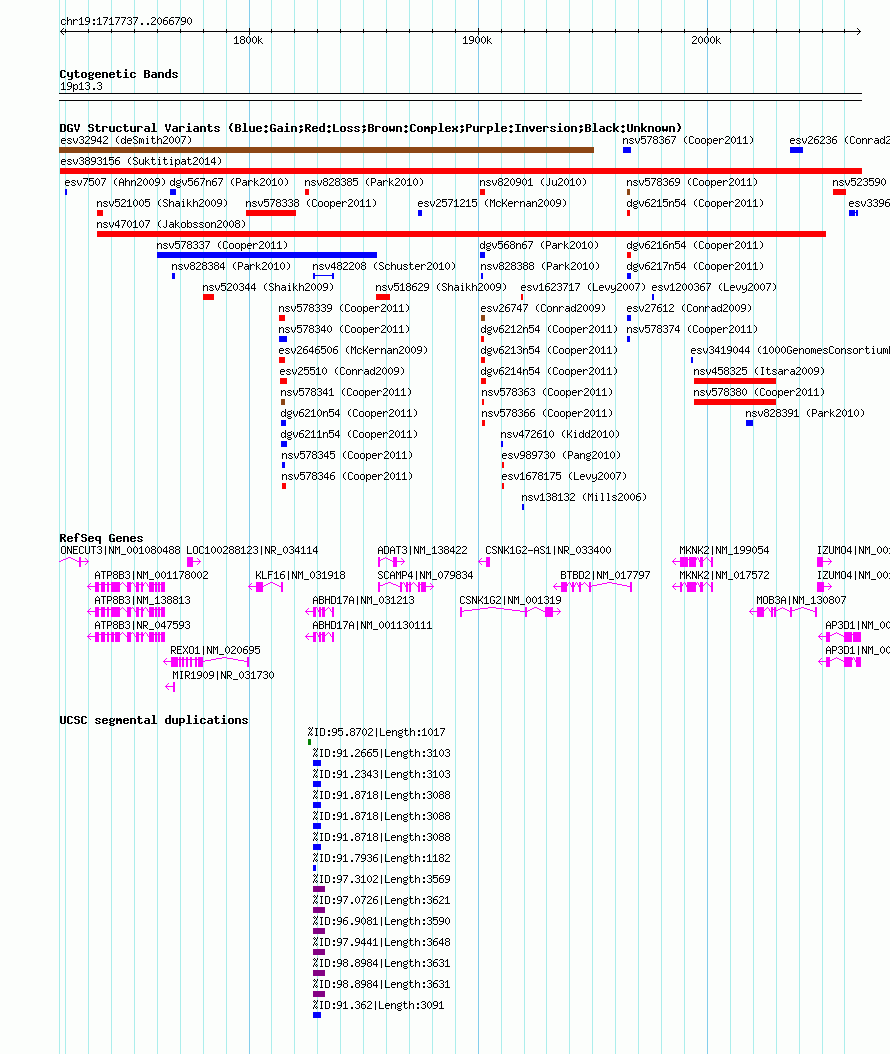Click esv3419044 (1000GenomesConsortium) label
The height and width of the screenshot is (1054, 890).
point(790,350)
